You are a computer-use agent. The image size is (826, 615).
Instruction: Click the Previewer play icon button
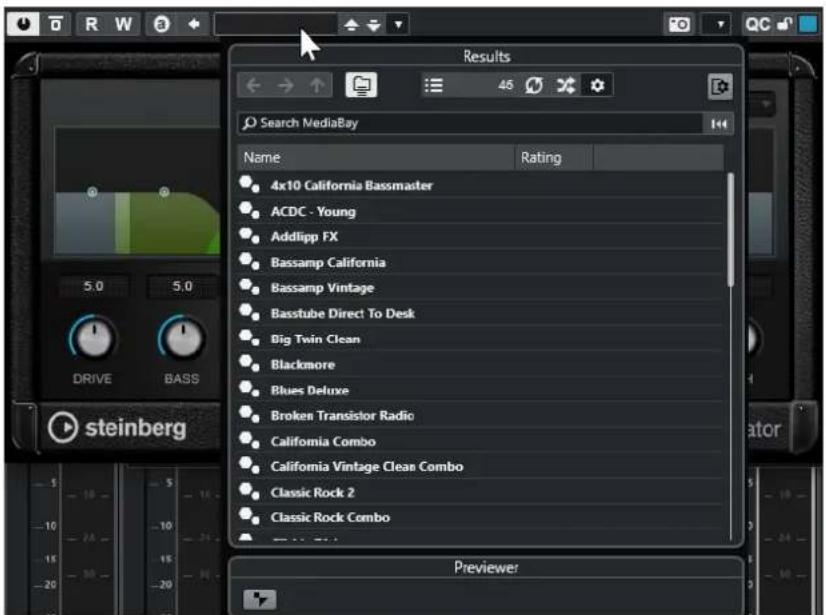tap(260, 599)
